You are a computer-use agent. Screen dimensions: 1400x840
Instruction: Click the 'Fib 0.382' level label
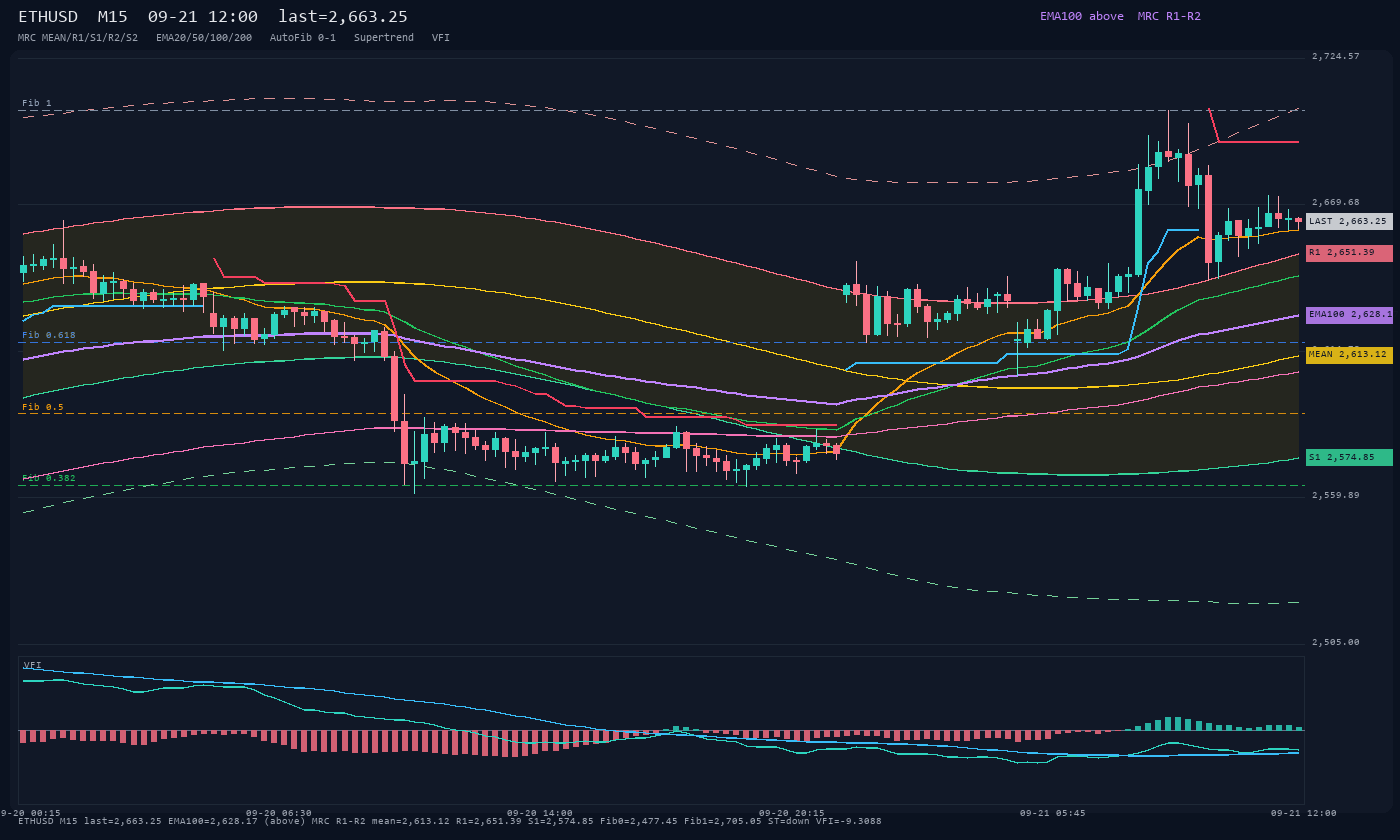pos(49,478)
